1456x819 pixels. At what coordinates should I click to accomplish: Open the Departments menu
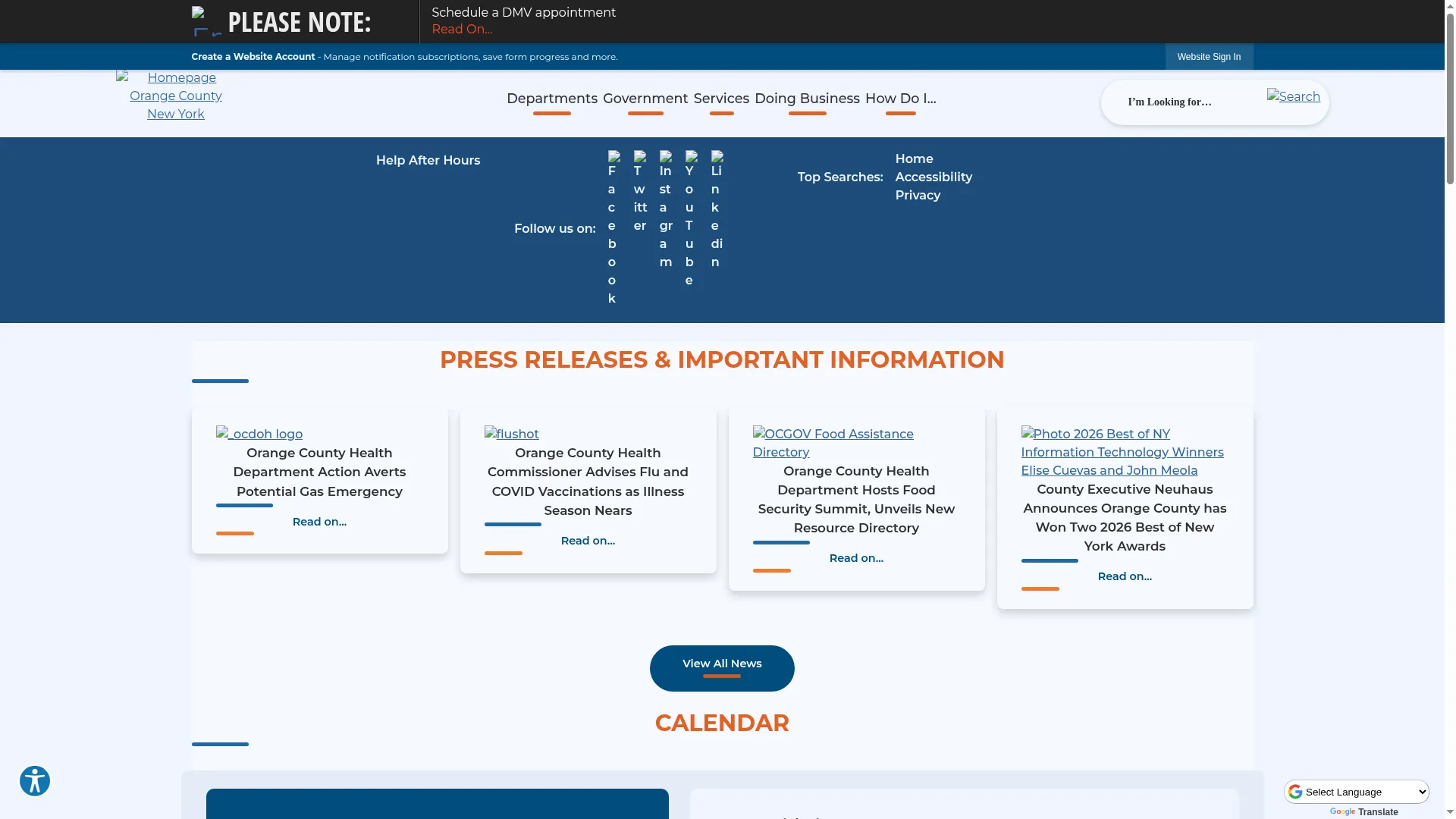[x=552, y=99]
